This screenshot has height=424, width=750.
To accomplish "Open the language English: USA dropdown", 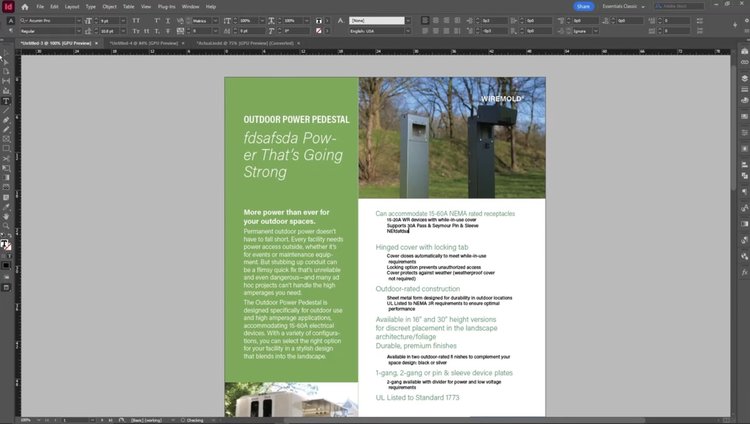I will [x=408, y=31].
